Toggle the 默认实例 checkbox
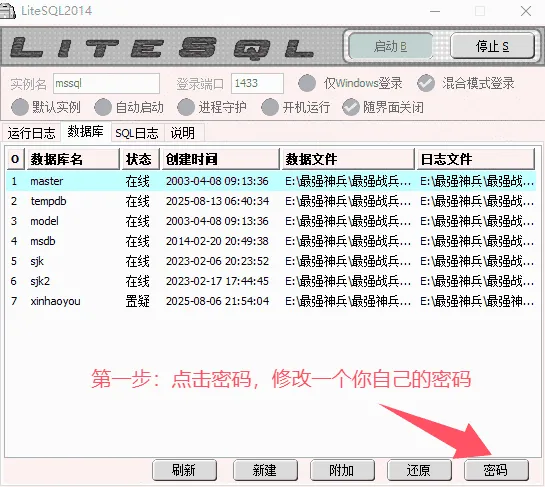Image resolution: width=545 pixels, height=487 pixels. (x=20, y=107)
